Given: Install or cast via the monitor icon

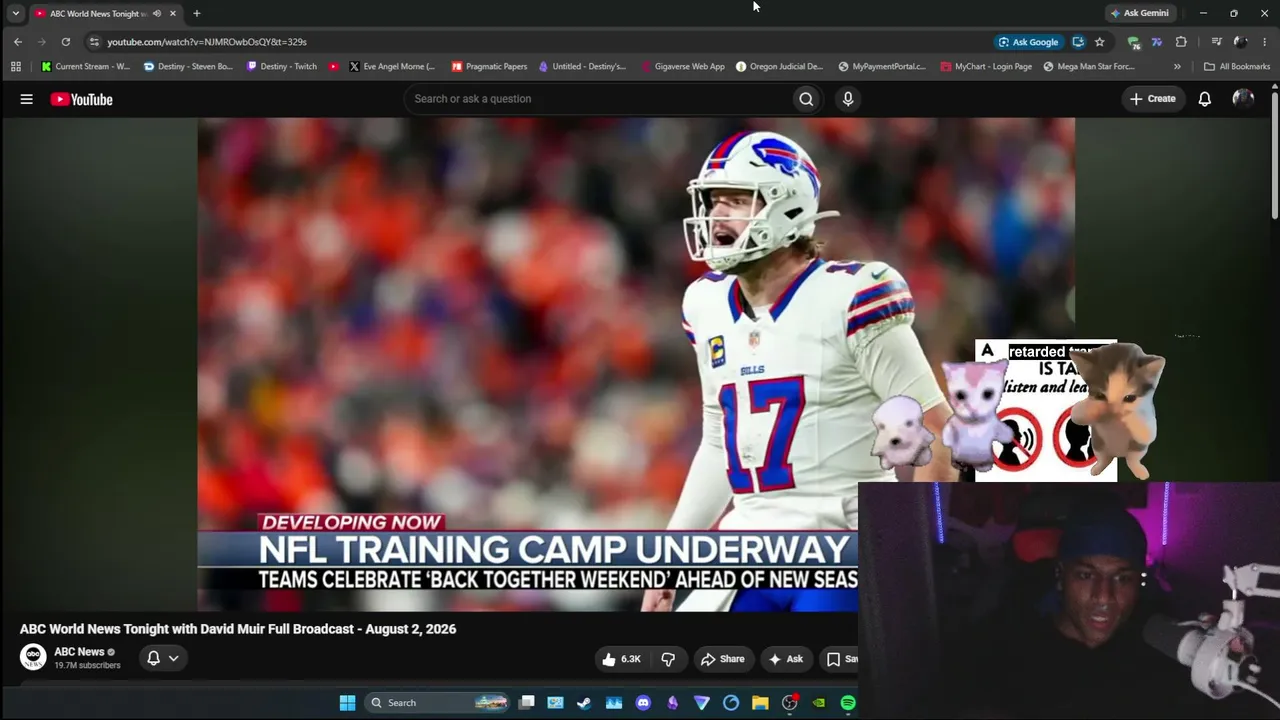Looking at the screenshot, I should point(1078,42).
